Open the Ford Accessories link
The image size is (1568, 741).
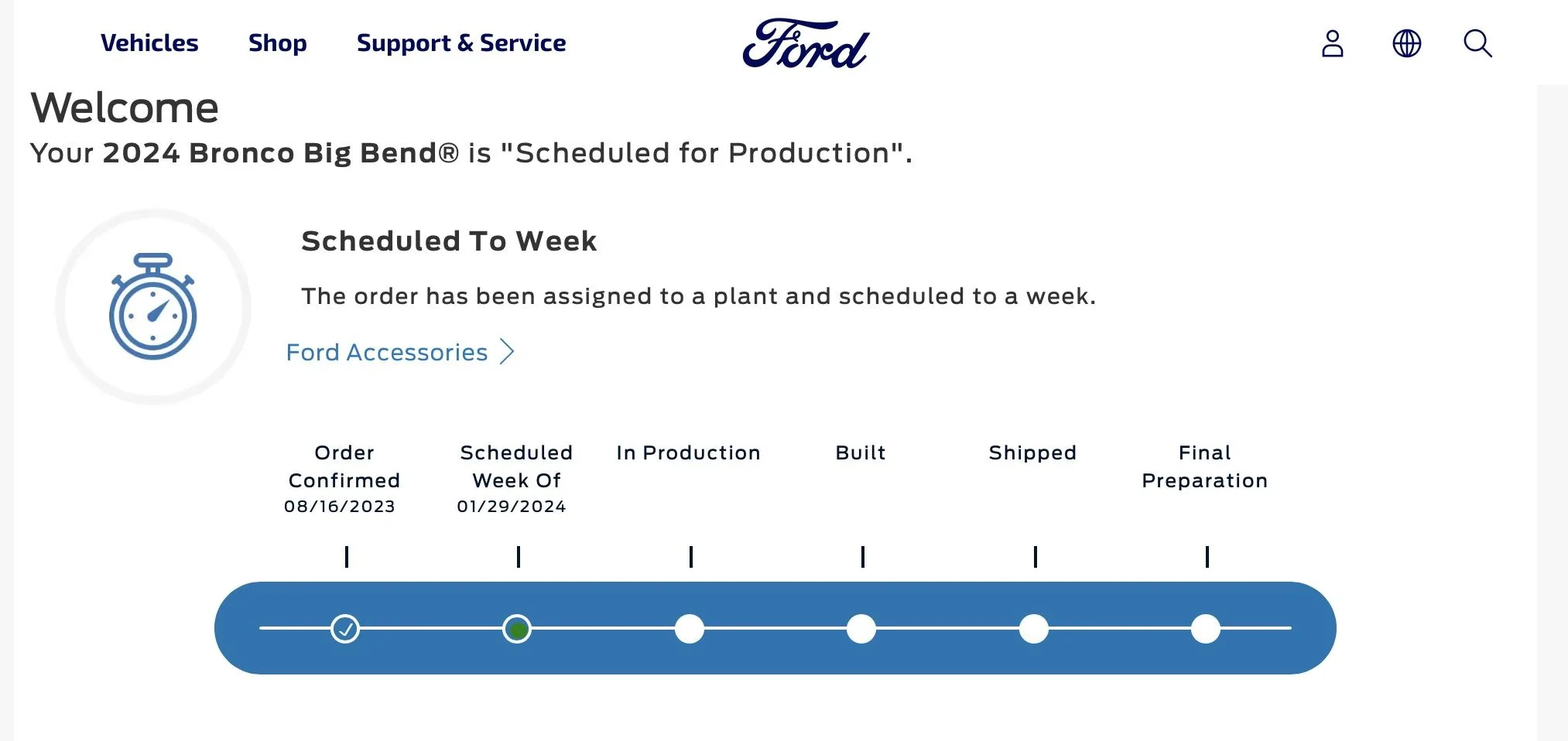pyautogui.click(x=387, y=353)
